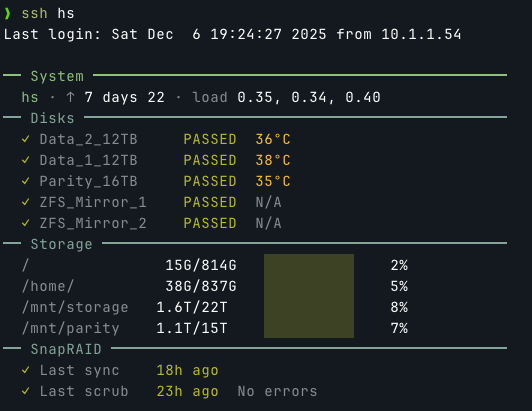Click the /mnt/parity mount path

click(71, 329)
